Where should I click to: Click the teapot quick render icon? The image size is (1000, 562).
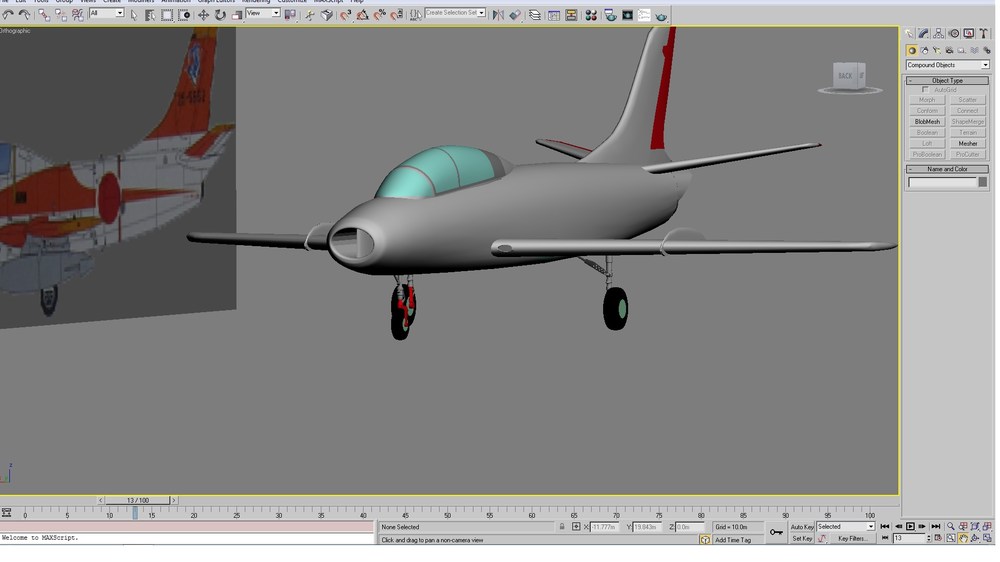(661, 15)
